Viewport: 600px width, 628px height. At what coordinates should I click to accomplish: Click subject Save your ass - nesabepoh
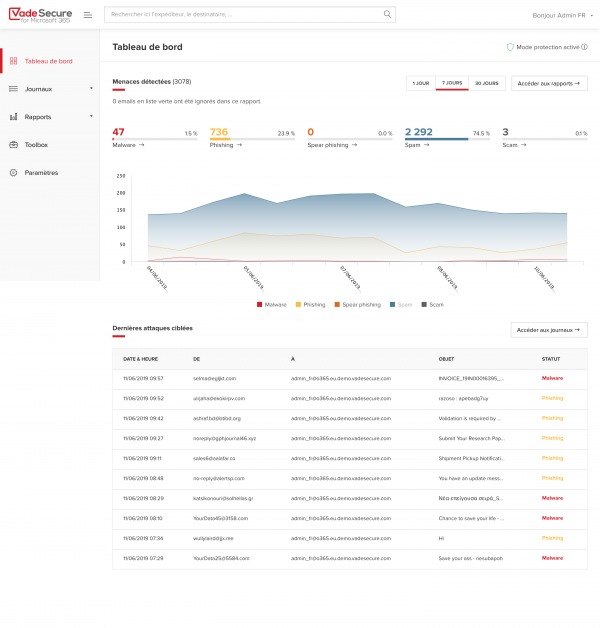(x=471, y=558)
